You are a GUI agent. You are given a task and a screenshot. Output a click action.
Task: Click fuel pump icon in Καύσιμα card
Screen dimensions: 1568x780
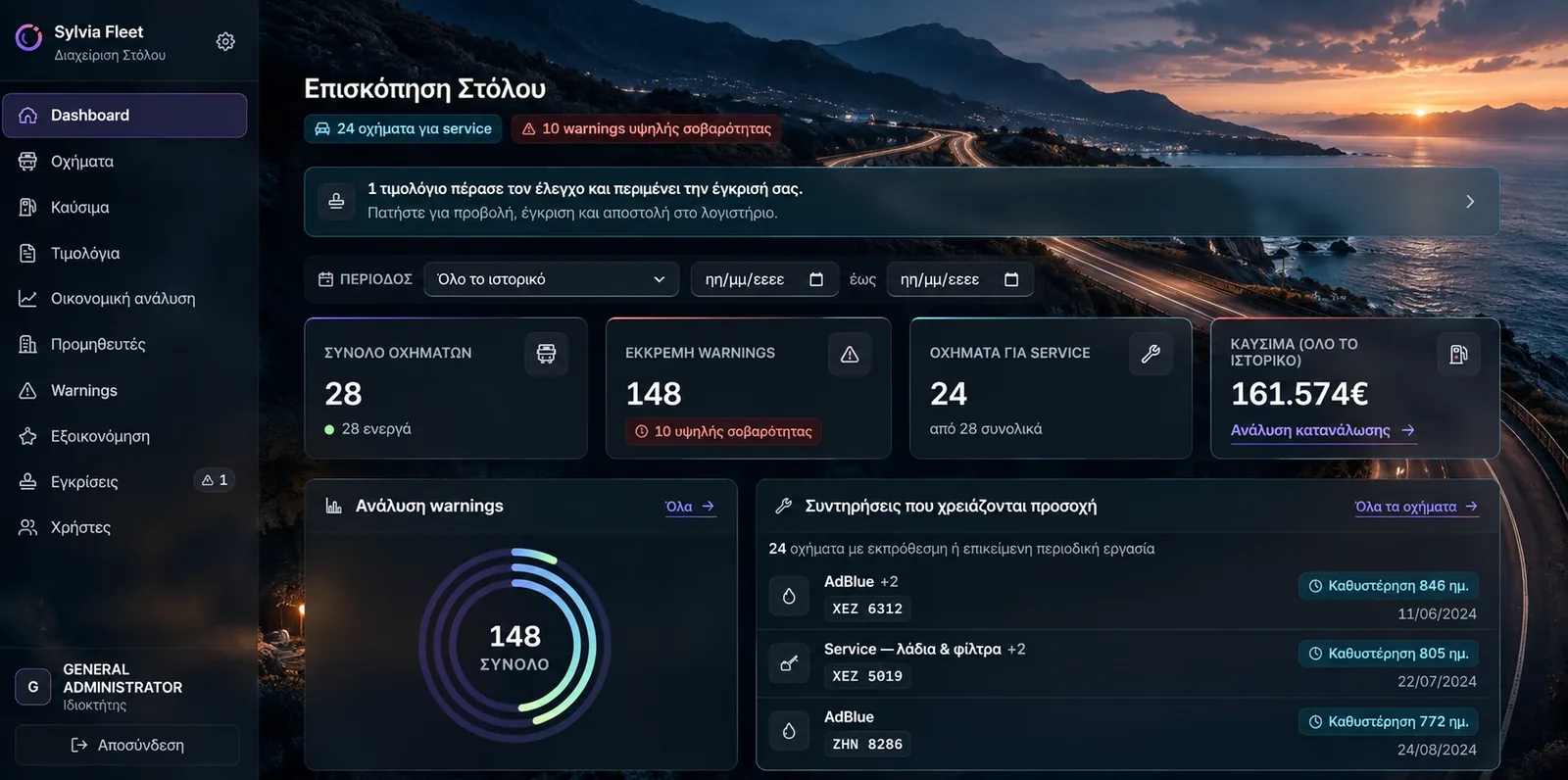point(1458,354)
